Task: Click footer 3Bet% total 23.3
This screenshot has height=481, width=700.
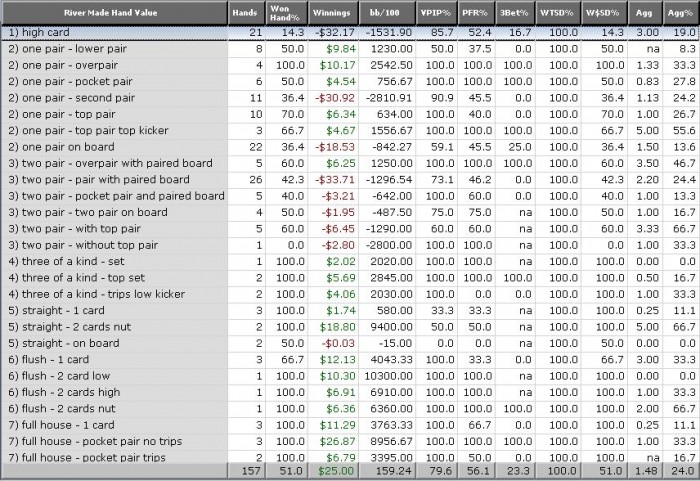Action: tap(519, 471)
